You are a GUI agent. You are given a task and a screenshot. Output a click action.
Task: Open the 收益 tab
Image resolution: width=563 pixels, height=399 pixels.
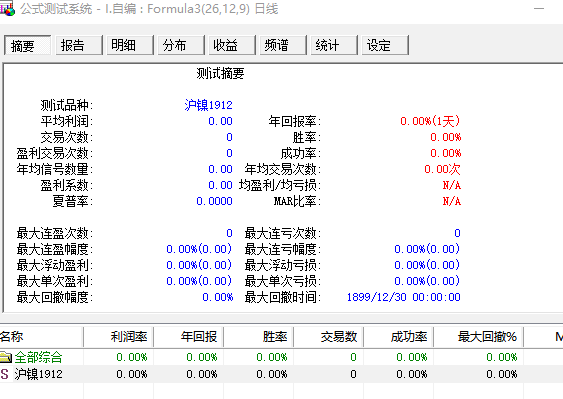click(x=232, y=45)
